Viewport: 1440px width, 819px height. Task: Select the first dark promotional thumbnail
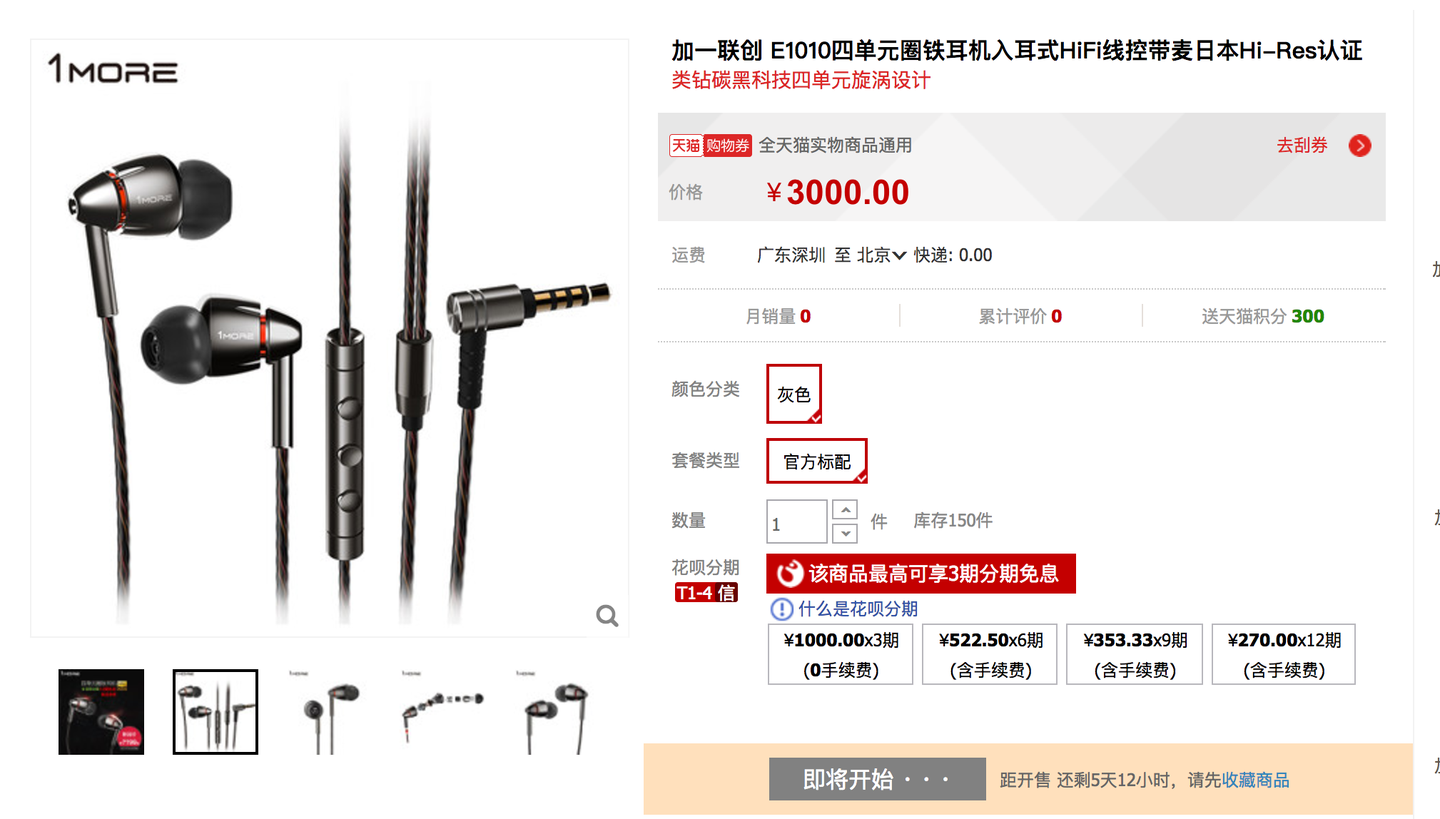(x=101, y=711)
